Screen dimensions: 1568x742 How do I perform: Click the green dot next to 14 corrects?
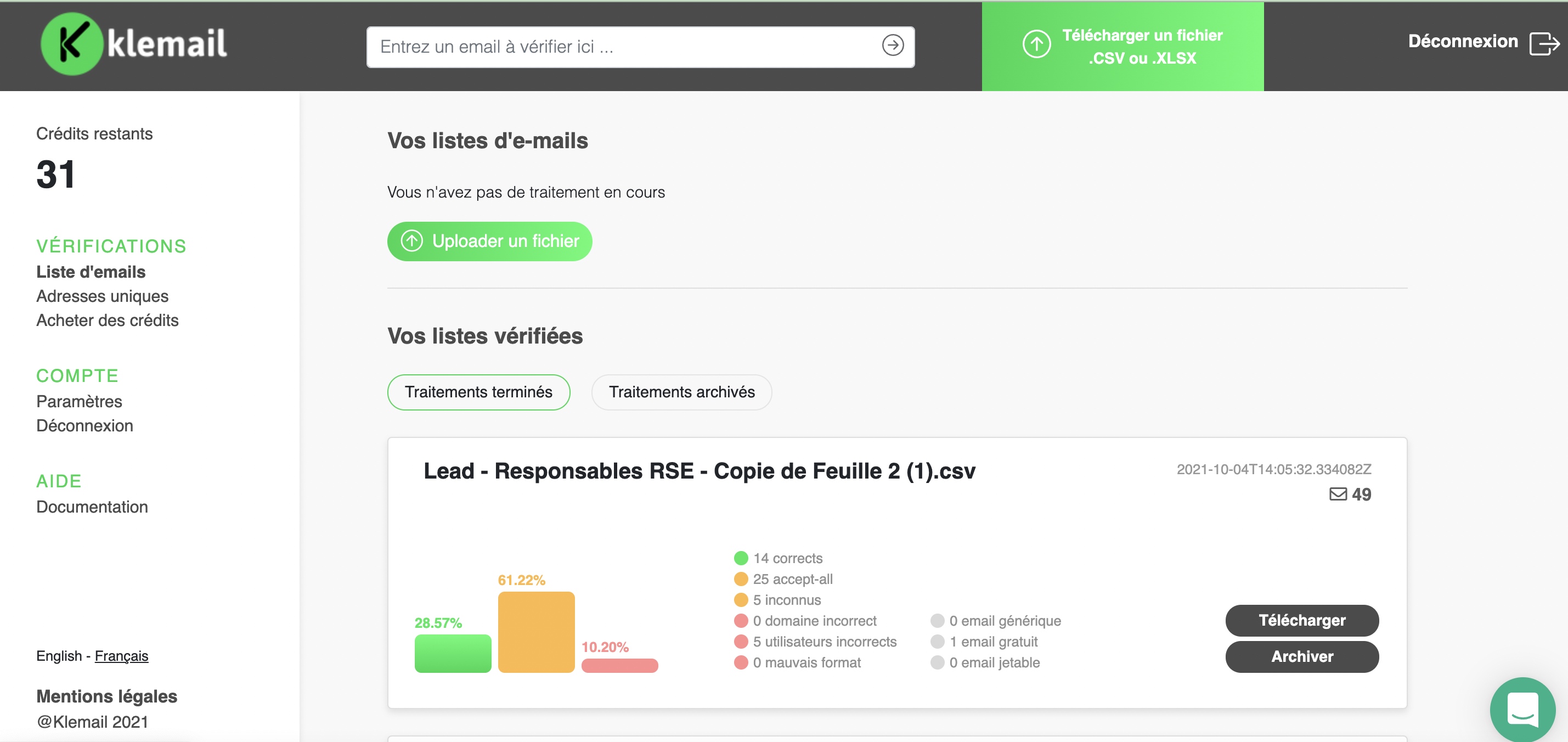click(x=740, y=558)
